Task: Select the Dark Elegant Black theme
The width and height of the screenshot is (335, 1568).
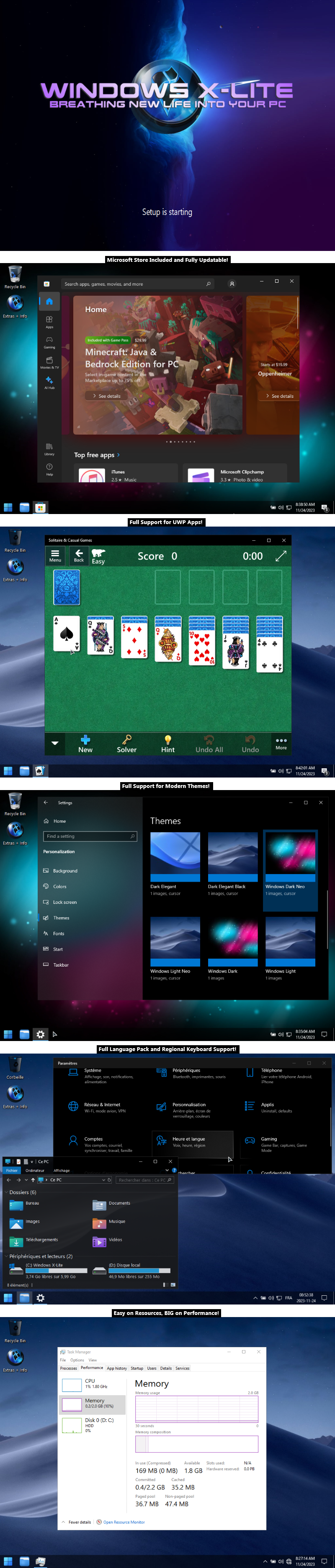Action: coord(233,865)
